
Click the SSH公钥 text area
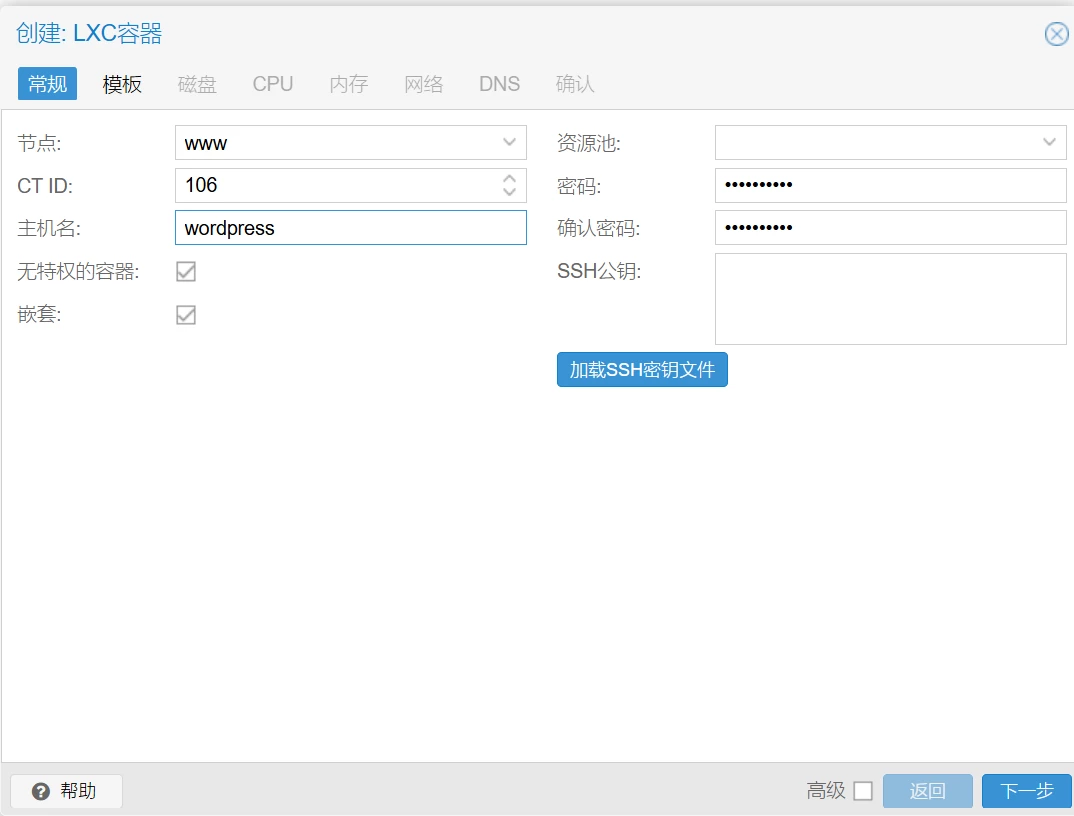click(x=890, y=298)
